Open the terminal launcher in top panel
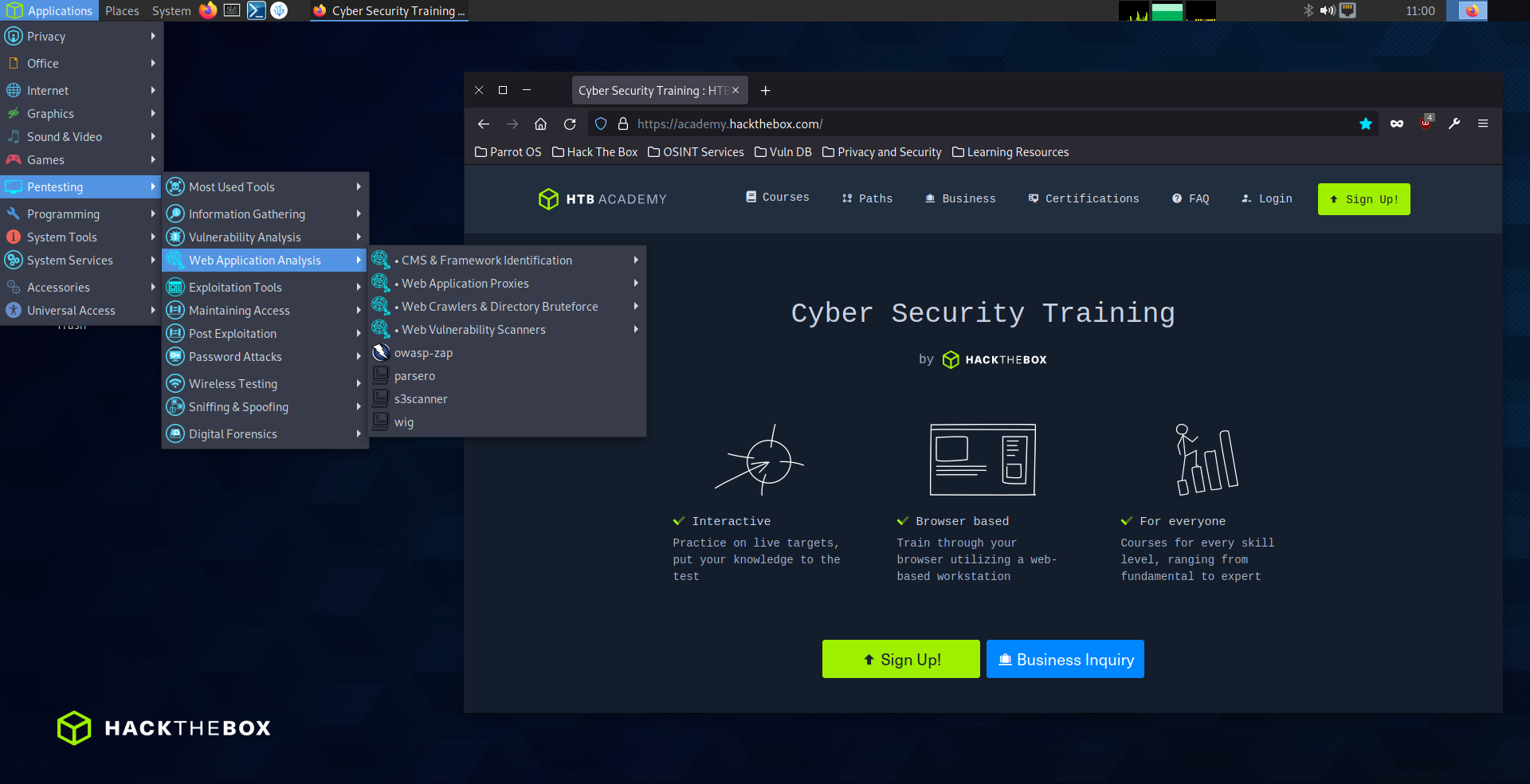This screenshot has height=784, width=1530. (232, 10)
